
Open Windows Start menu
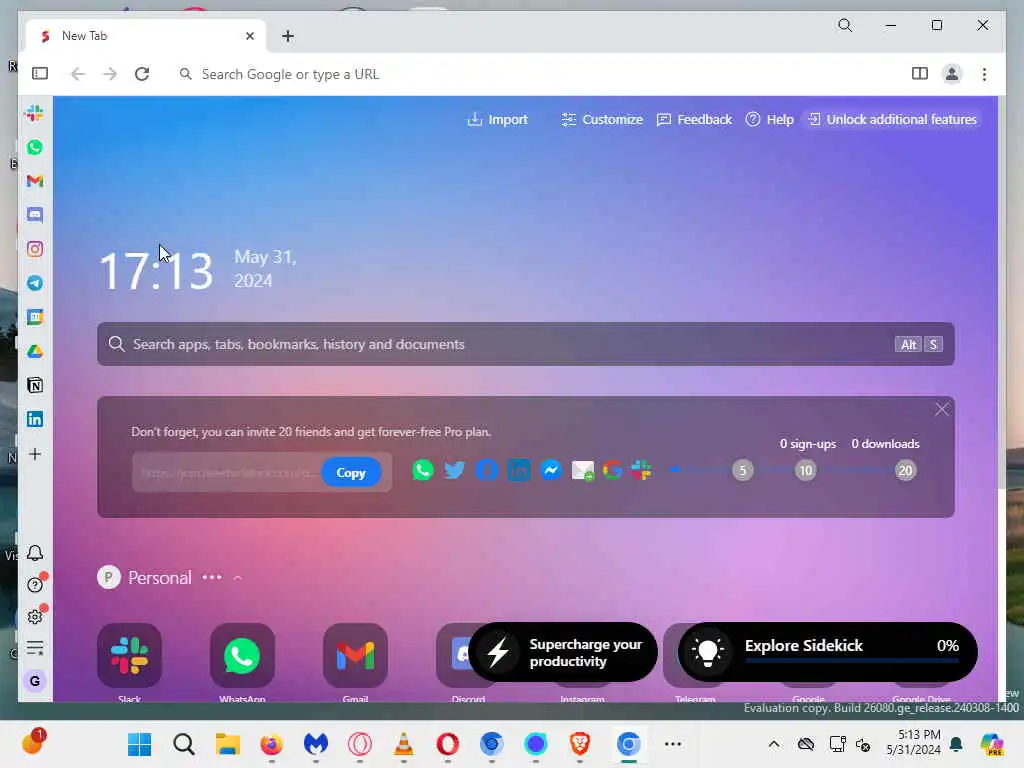[139, 744]
